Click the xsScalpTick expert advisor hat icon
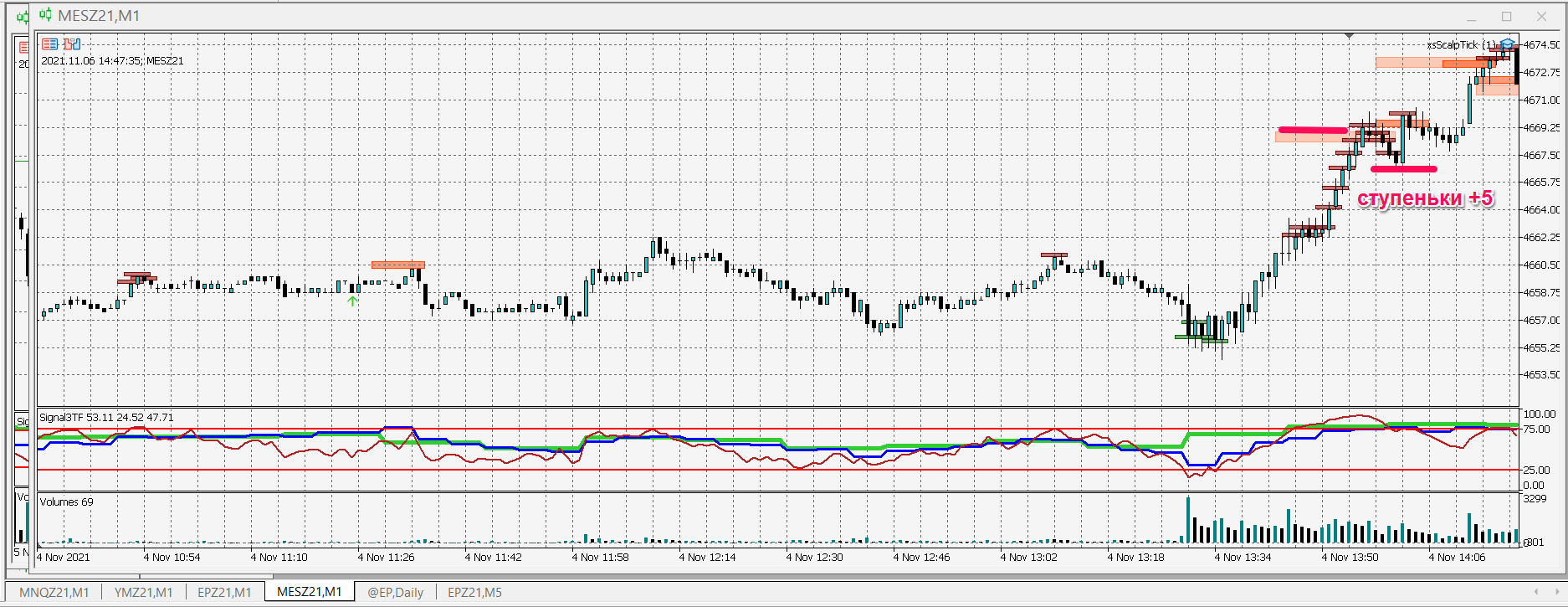This screenshot has height=607, width=1568. [1507, 44]
